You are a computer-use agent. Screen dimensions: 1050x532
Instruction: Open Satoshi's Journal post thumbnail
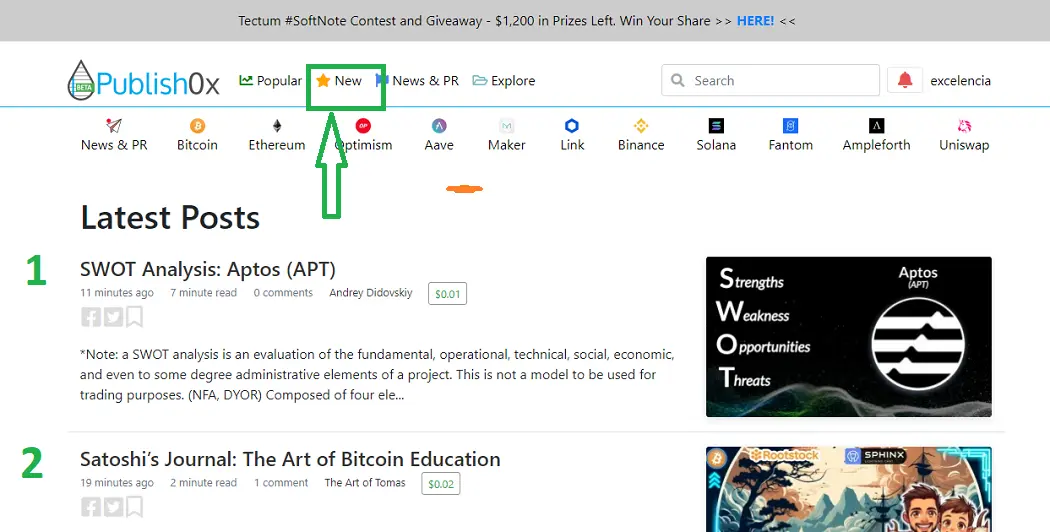point(848,489)
